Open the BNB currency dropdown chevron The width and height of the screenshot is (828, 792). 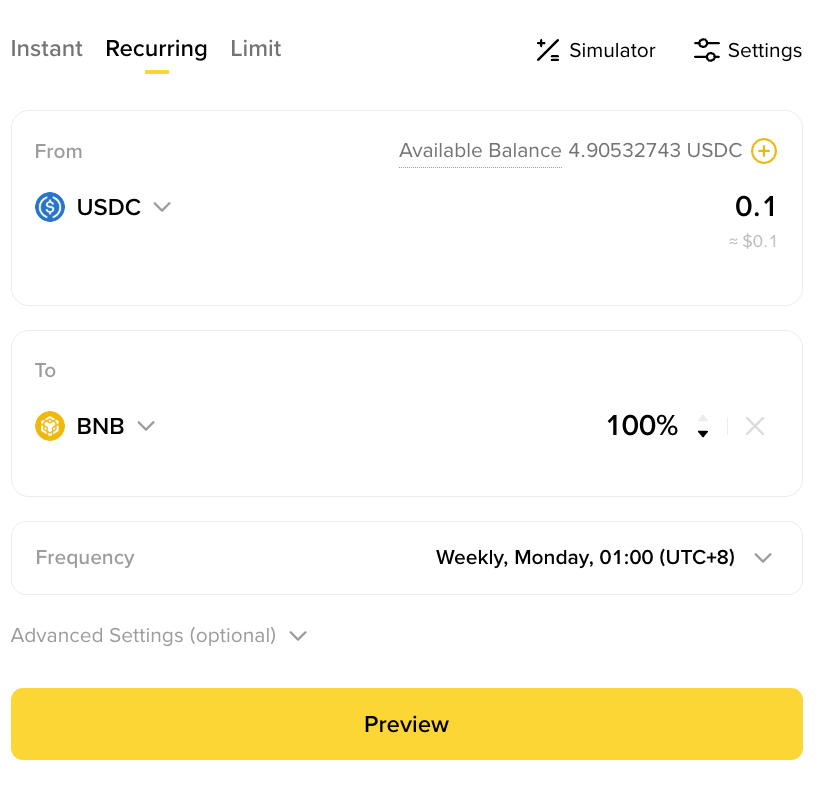pyautogui.click(x=146, y=426)
